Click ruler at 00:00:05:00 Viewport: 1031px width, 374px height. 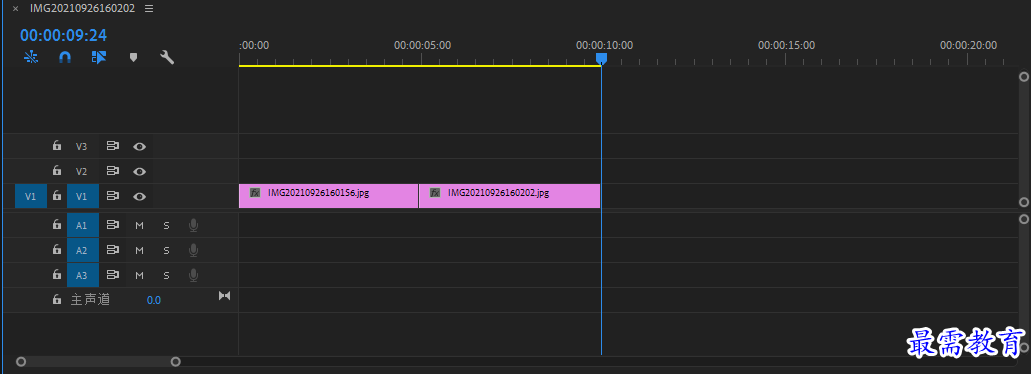click(x=422, y=45)
